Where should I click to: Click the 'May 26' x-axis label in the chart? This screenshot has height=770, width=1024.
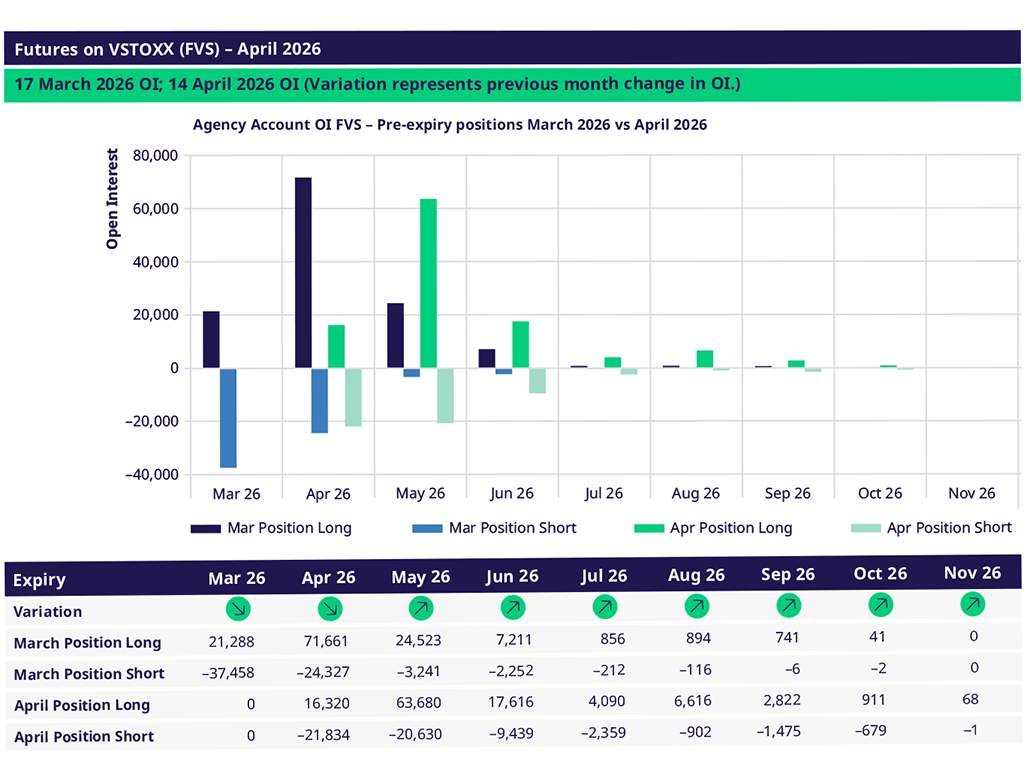click(421, 494)
